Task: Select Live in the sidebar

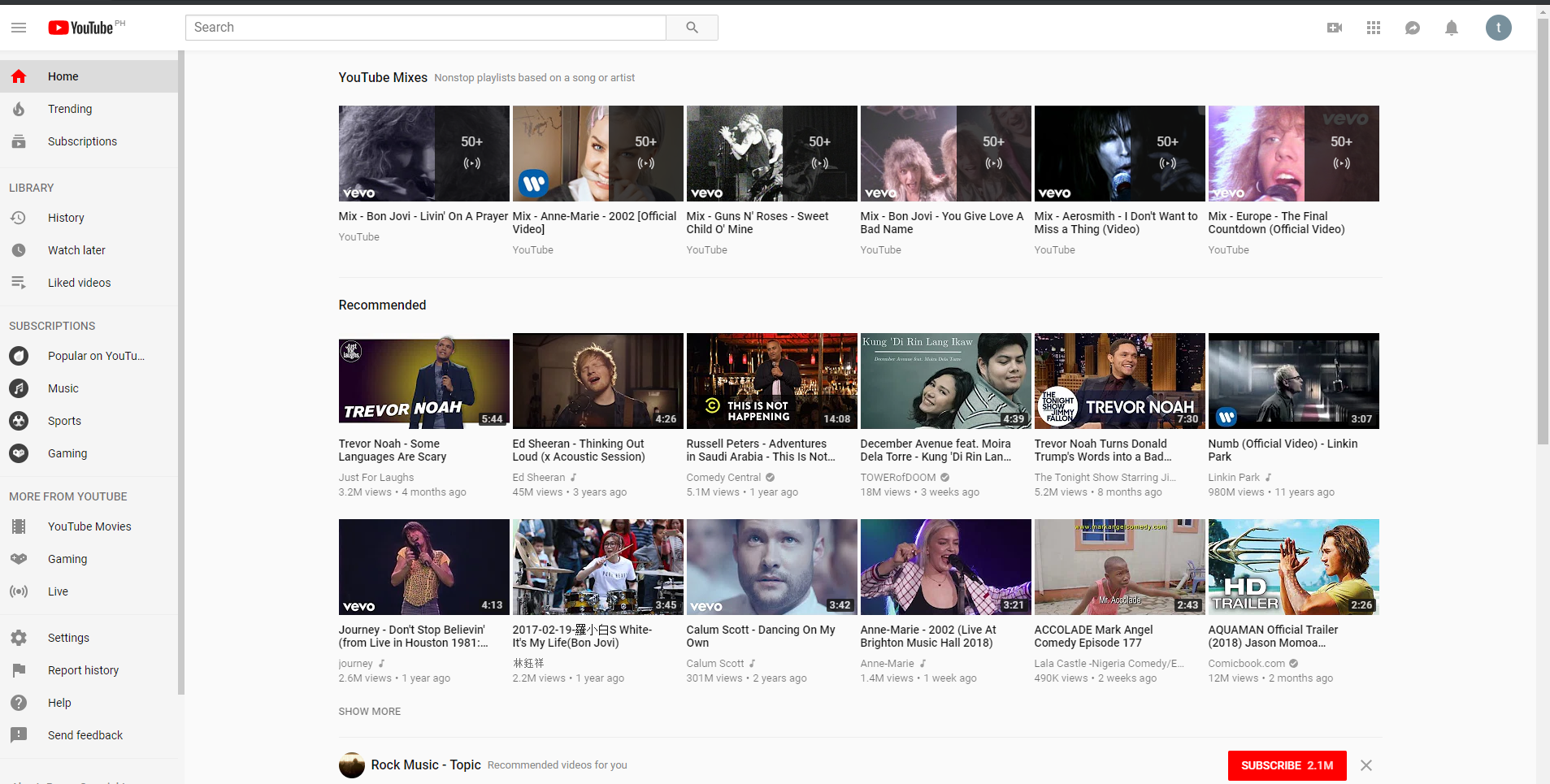Action: tap(89, 591)
